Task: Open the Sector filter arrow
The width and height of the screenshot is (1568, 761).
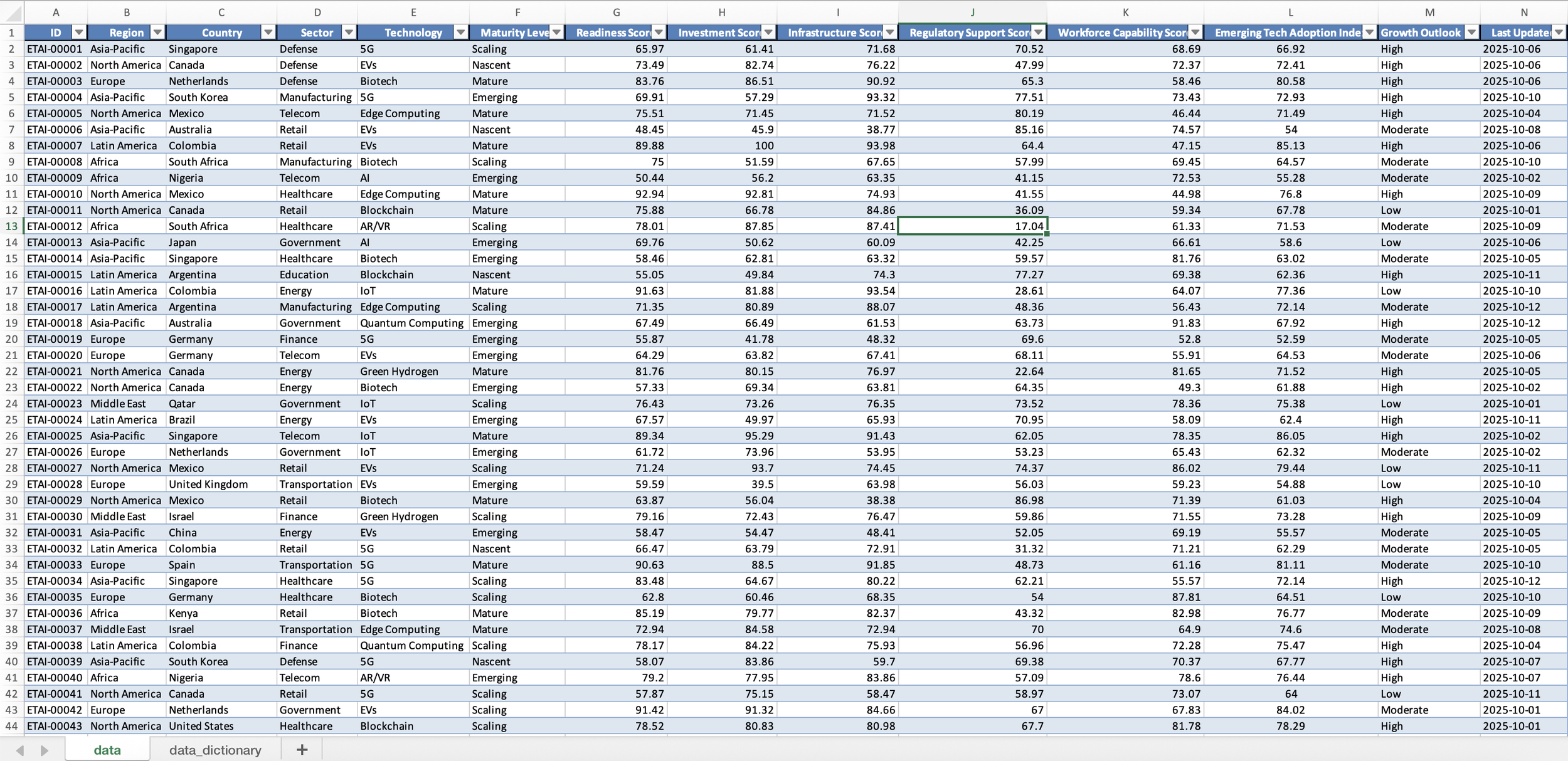Action: pos(349,33)
